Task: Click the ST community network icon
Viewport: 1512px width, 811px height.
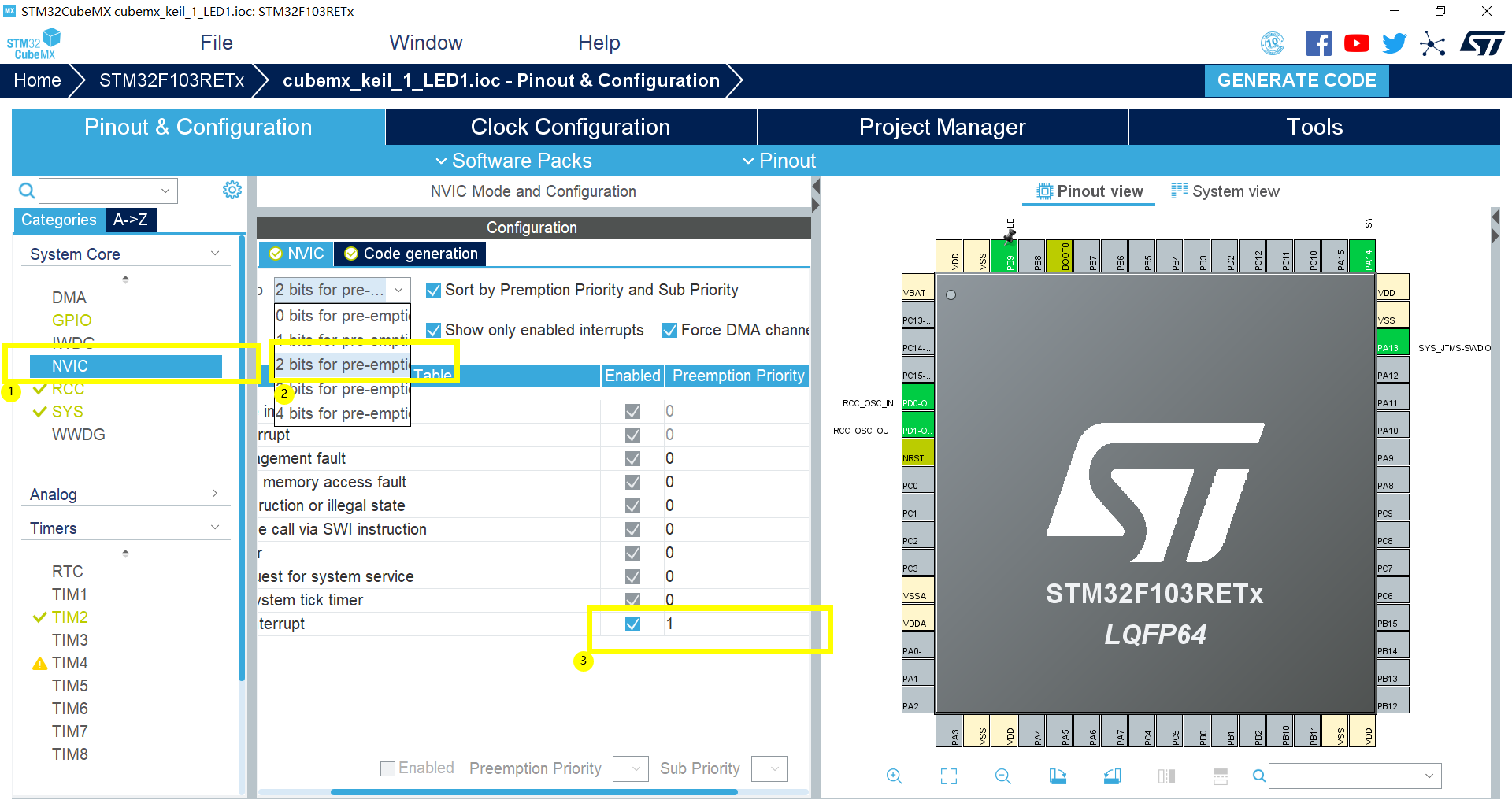Action: [x=1432, y=43]
